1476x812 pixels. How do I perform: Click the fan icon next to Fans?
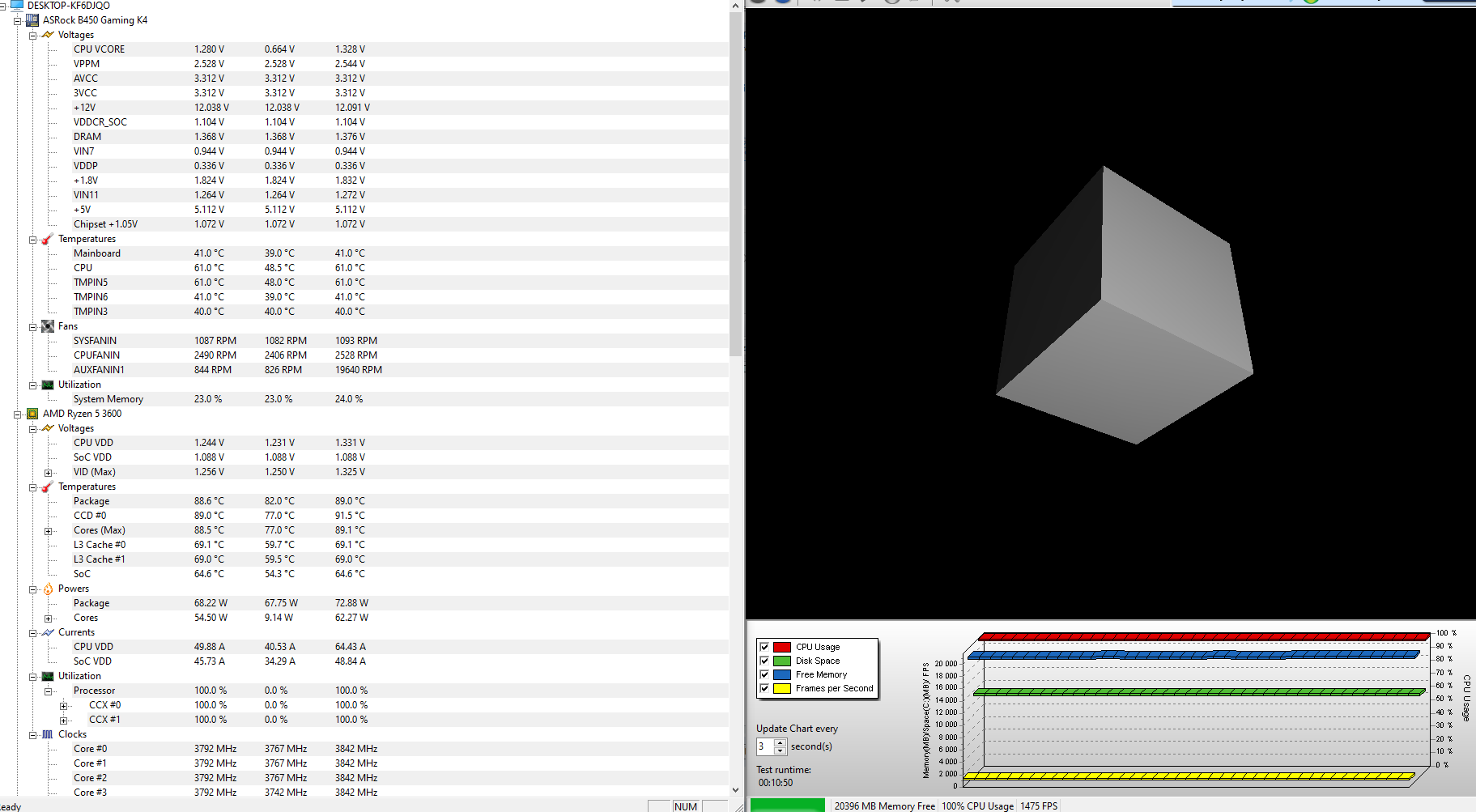[x=48, y=326]
